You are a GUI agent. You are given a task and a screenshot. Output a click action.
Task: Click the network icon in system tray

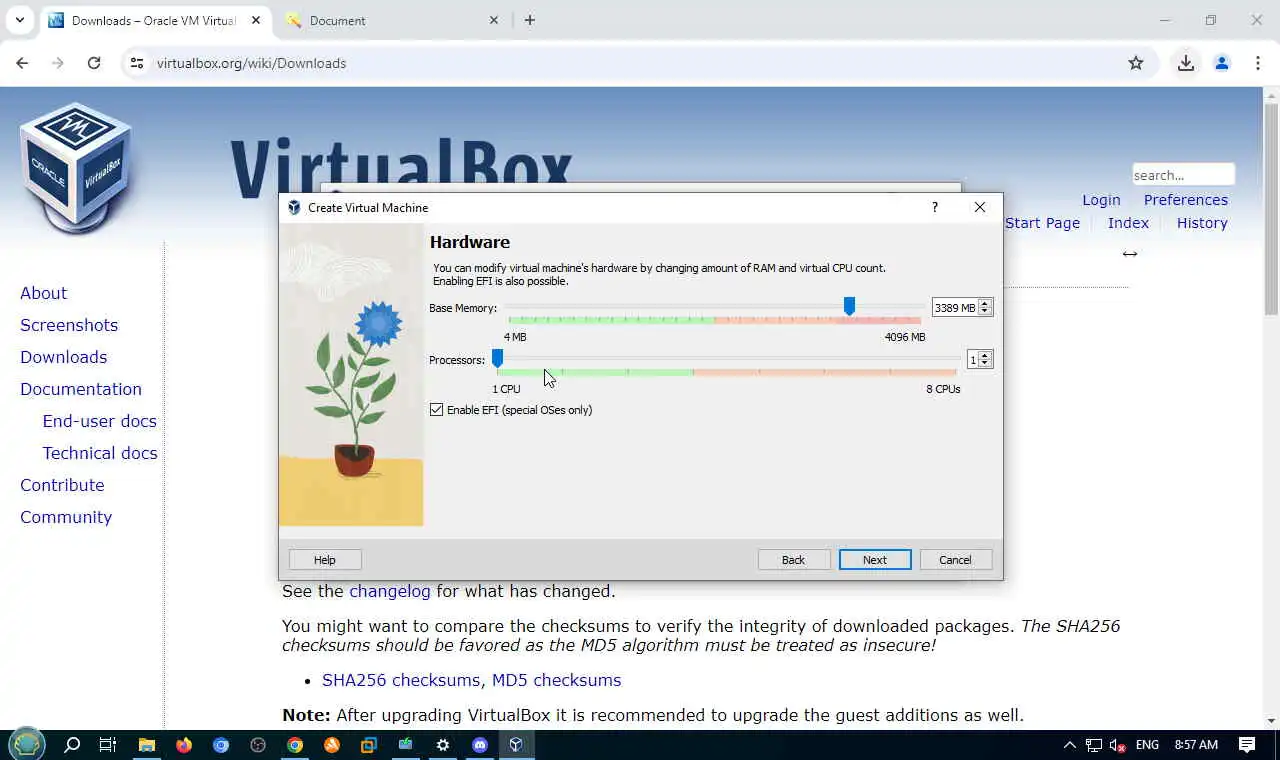pos(1094,745)
